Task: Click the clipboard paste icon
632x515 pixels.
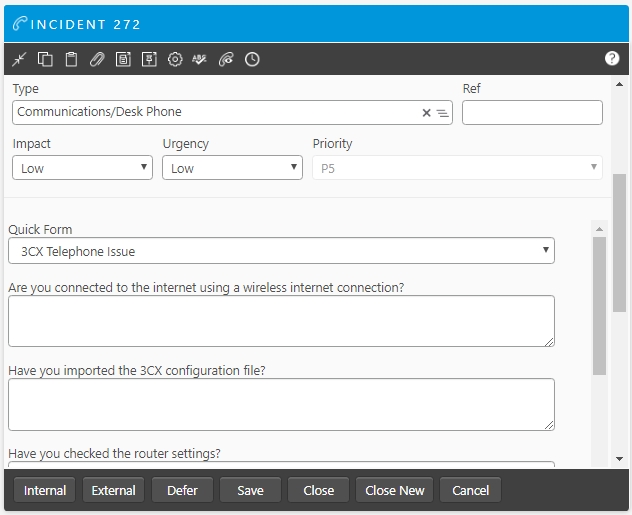Action: (x=71, y=59)
